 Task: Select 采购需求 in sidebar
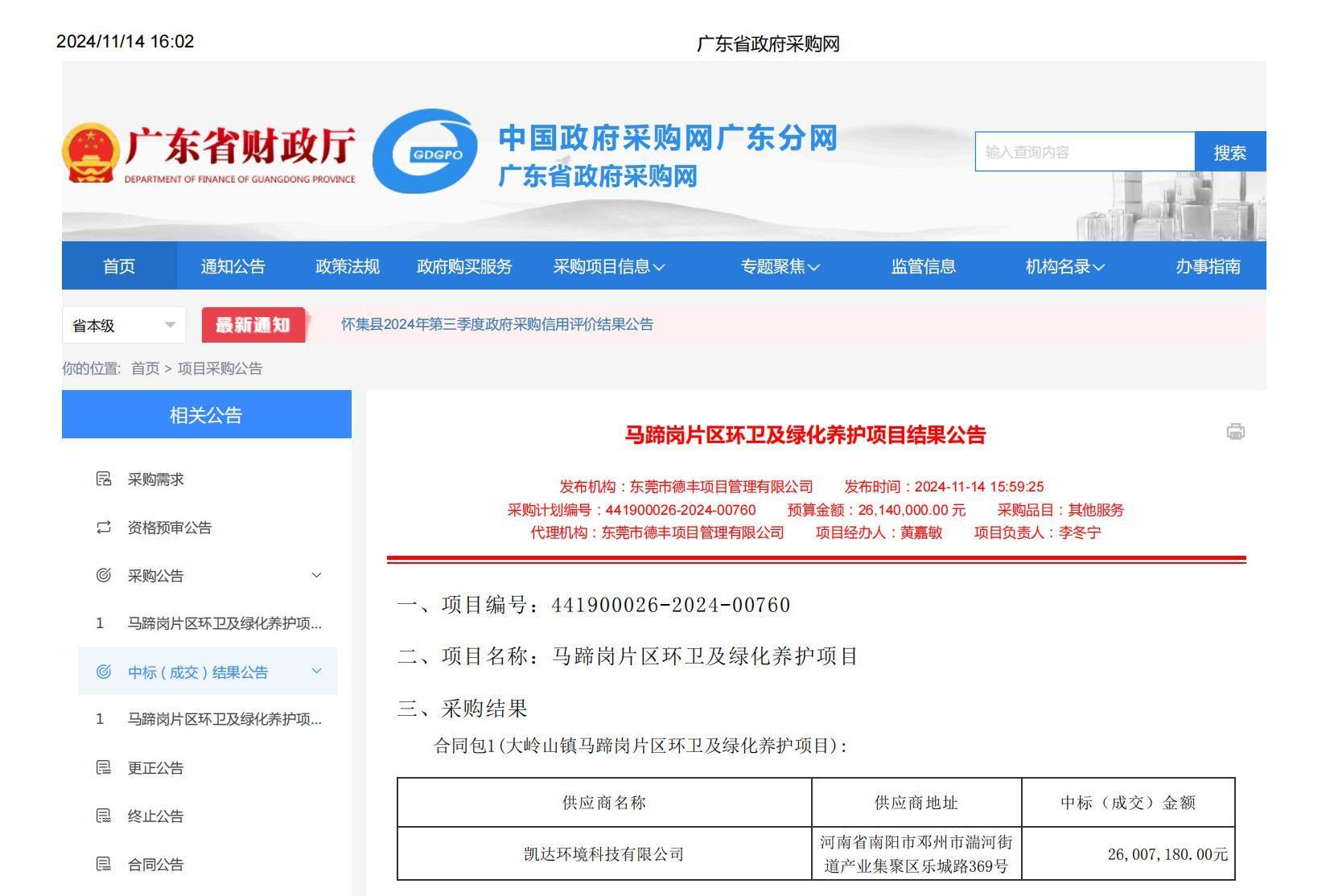[x=155, y=479]
